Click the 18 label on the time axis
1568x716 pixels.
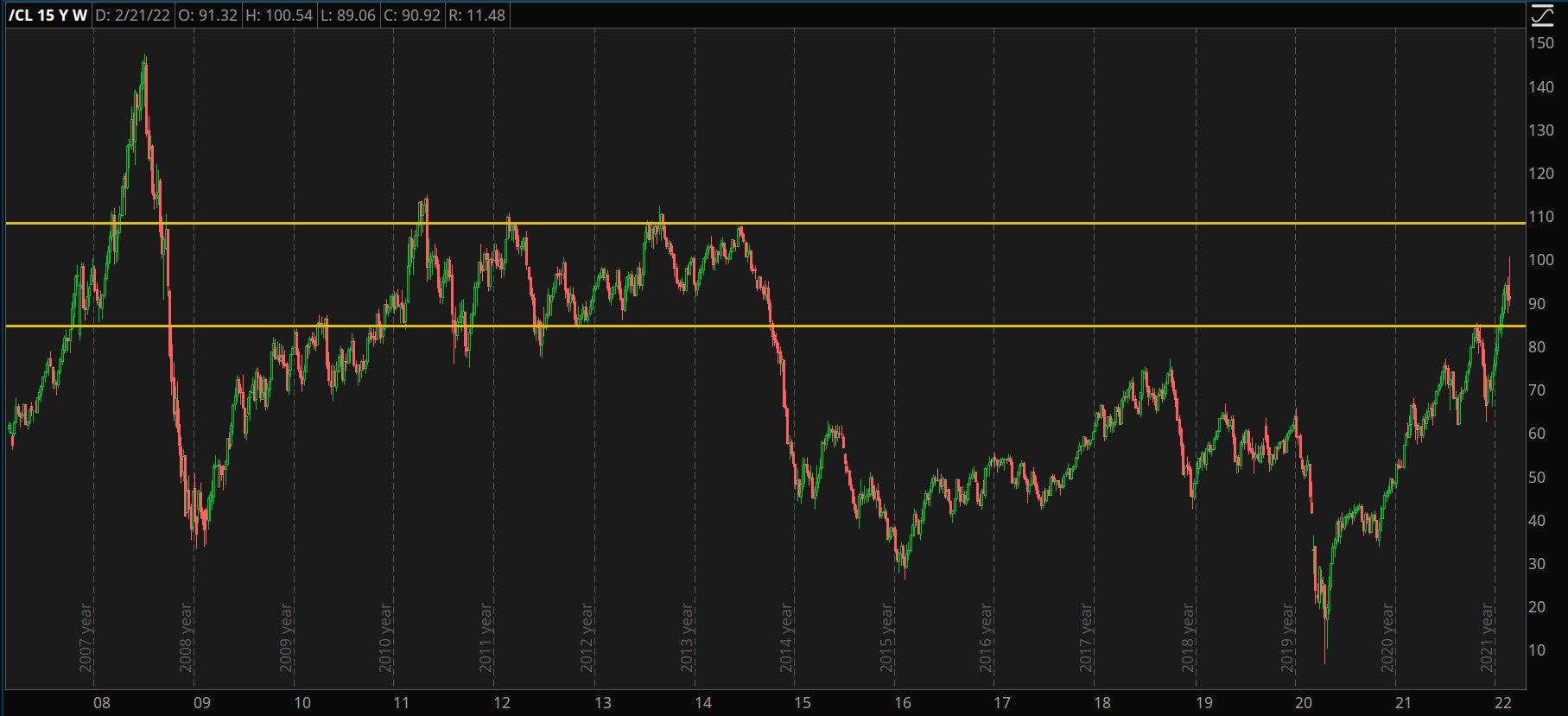tap(1102, 702)
